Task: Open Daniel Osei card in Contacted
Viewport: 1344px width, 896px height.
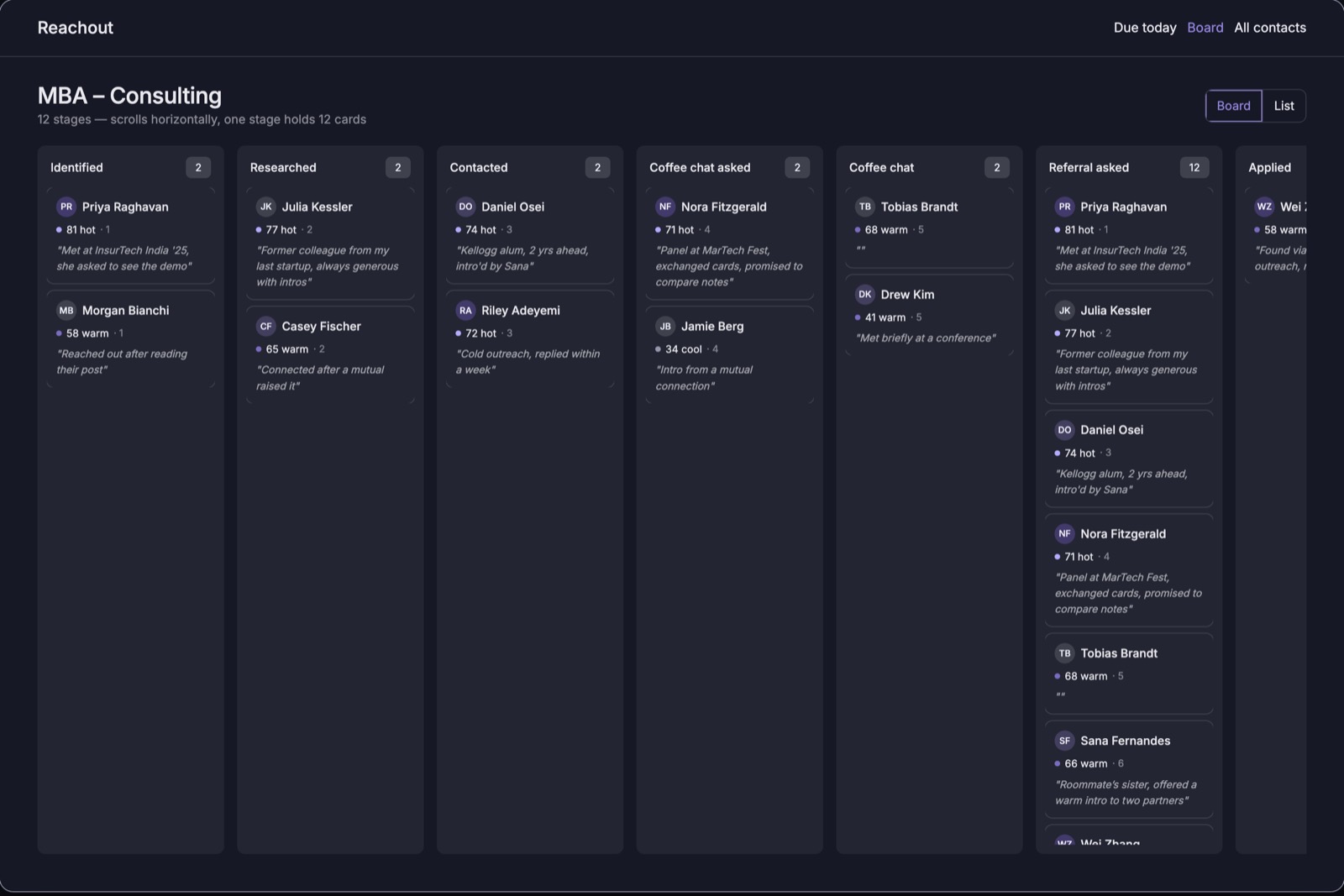Action: click(530, 236)
